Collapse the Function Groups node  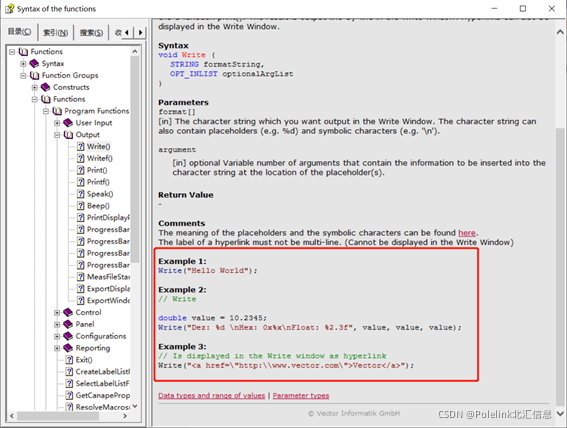[x=23, y=76]
